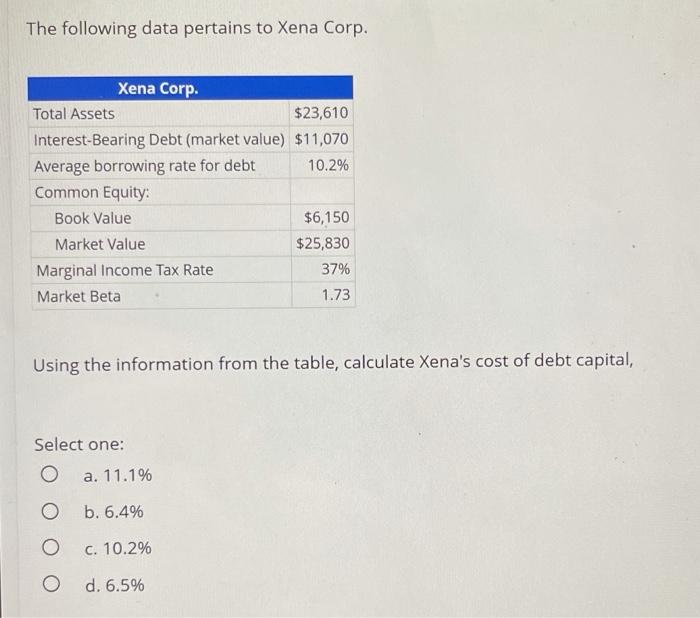Screen dimensions: 700x618
Task: Mark the radio button for option c
Action: [x=50, y=547]
